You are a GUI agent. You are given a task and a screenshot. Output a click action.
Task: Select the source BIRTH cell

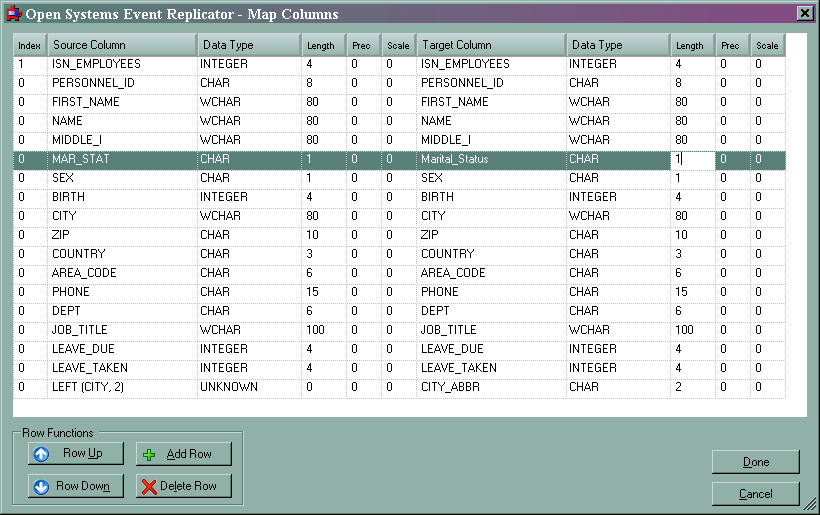coord(122,197)
